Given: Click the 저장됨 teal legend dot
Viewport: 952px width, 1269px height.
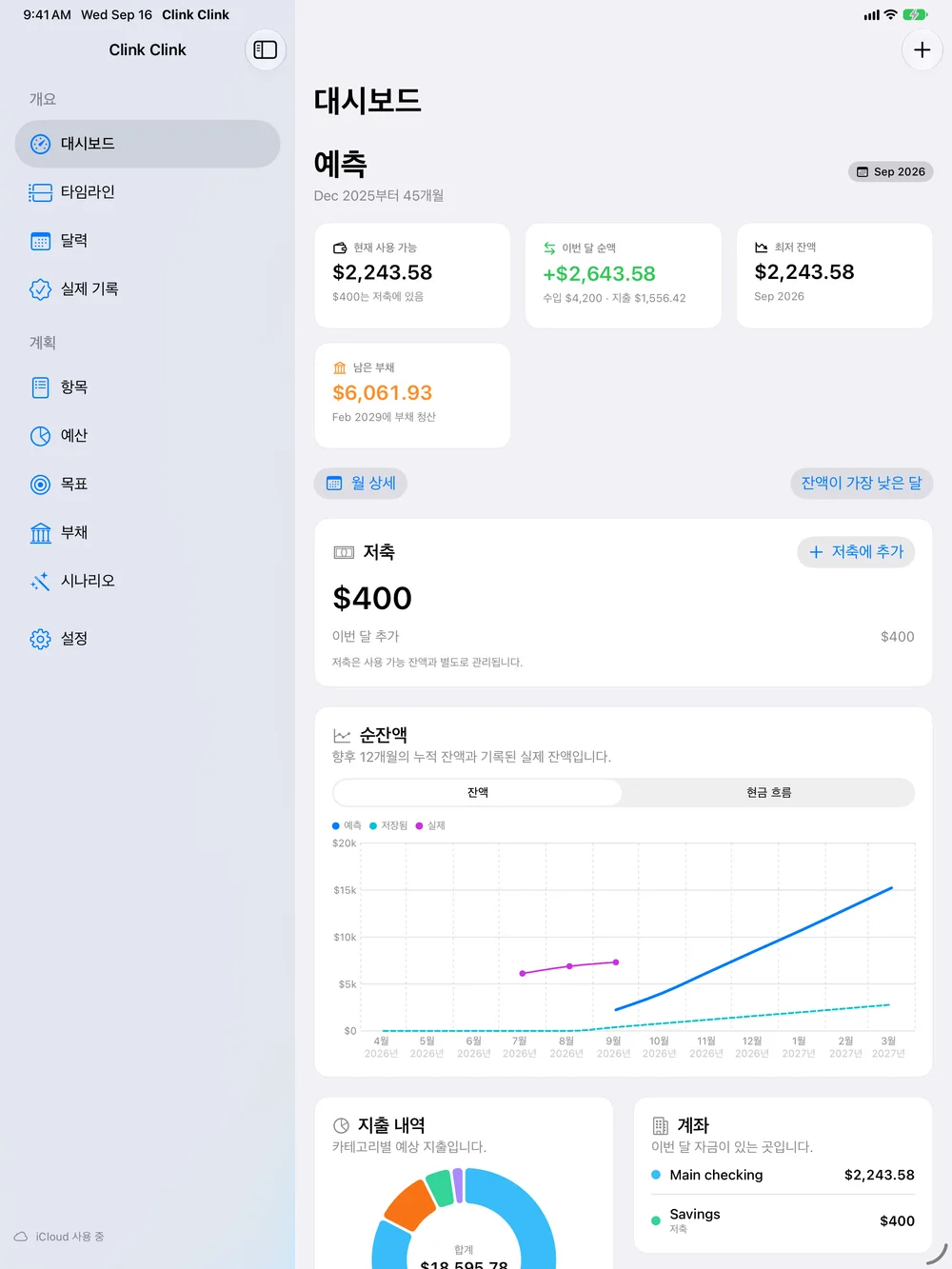Looking at the screenshot, I should point(373,825).
